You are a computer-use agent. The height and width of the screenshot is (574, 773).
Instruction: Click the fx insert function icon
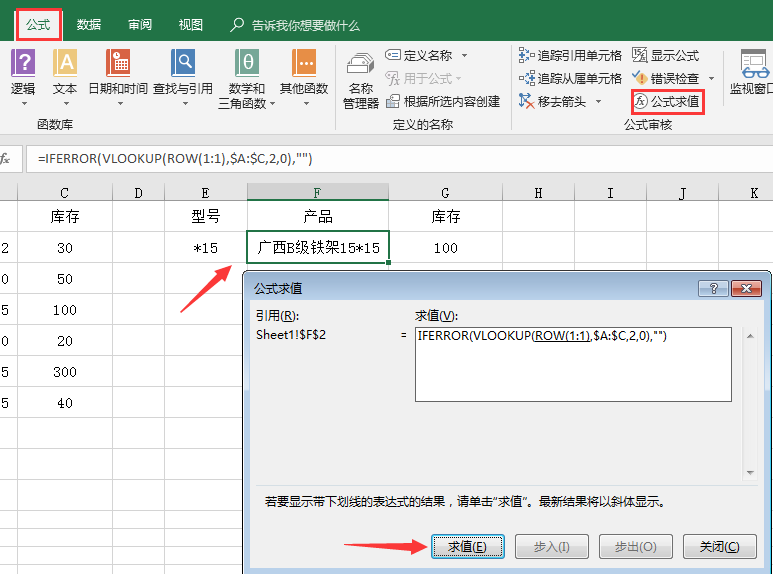click(x=5, y=159)
